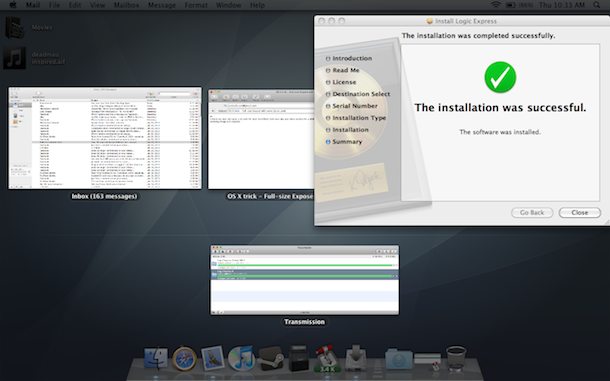Open the Movies desktop icon
Viewport: 610px width, 381px height.
[15, 27]
